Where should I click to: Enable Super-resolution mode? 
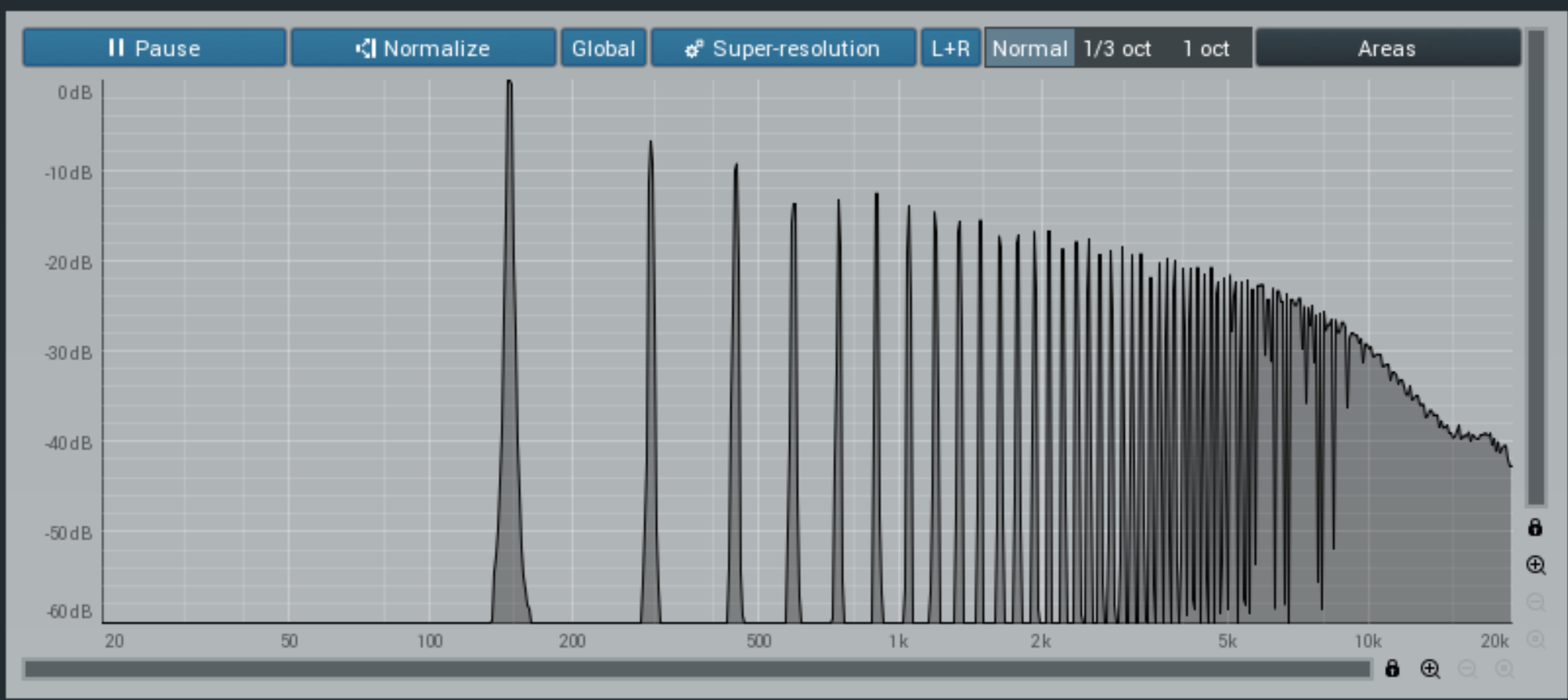(x=784, y=49)
